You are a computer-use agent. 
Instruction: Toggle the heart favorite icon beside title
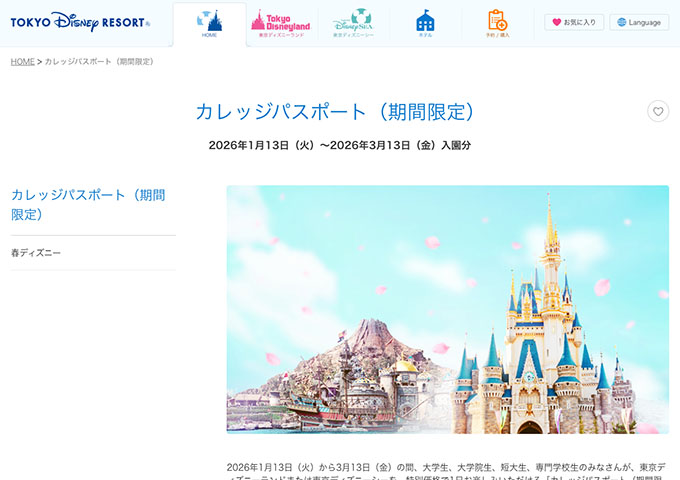(658, 111)
